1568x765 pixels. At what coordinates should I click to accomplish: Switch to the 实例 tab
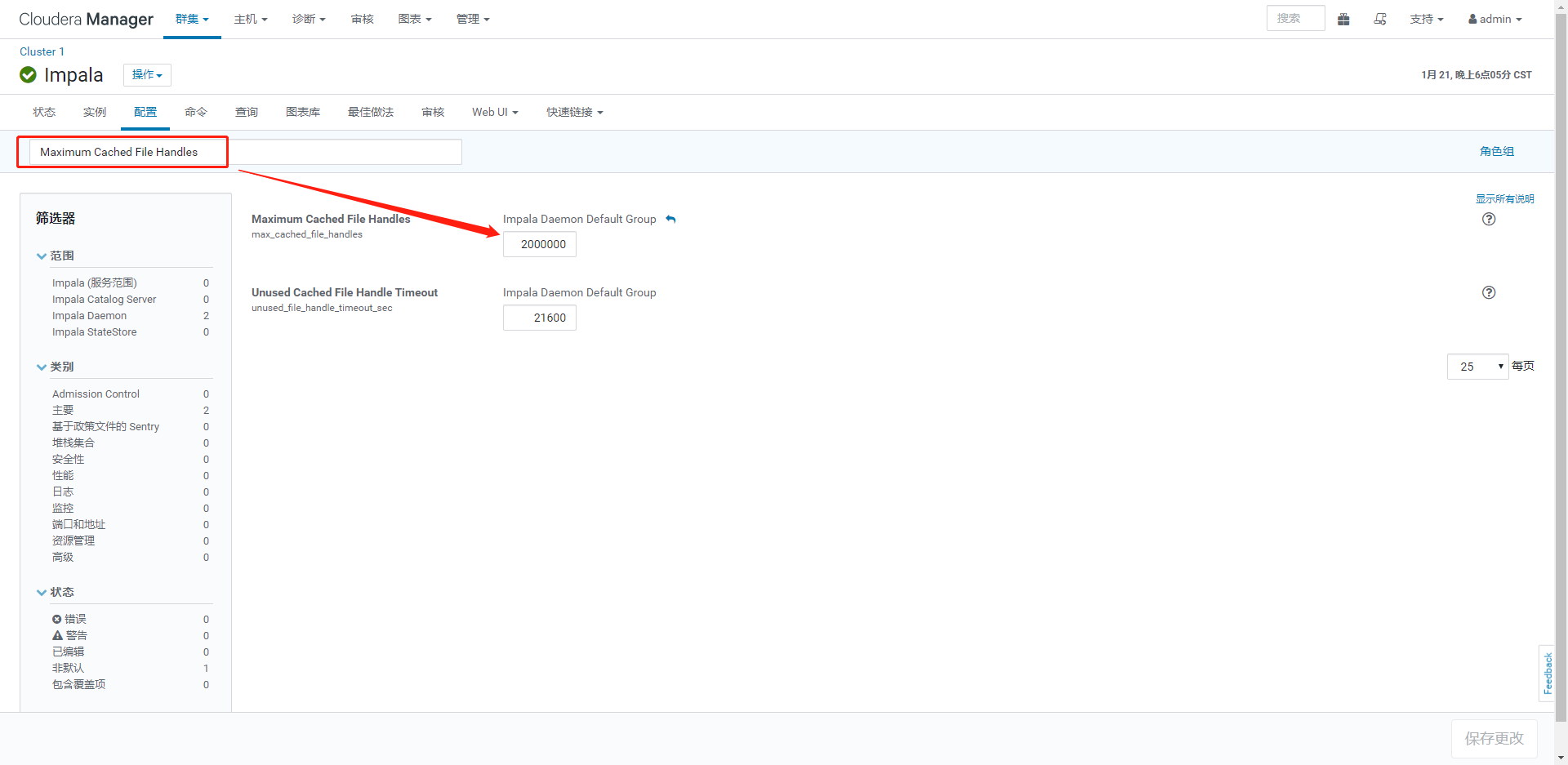(94, 112)
